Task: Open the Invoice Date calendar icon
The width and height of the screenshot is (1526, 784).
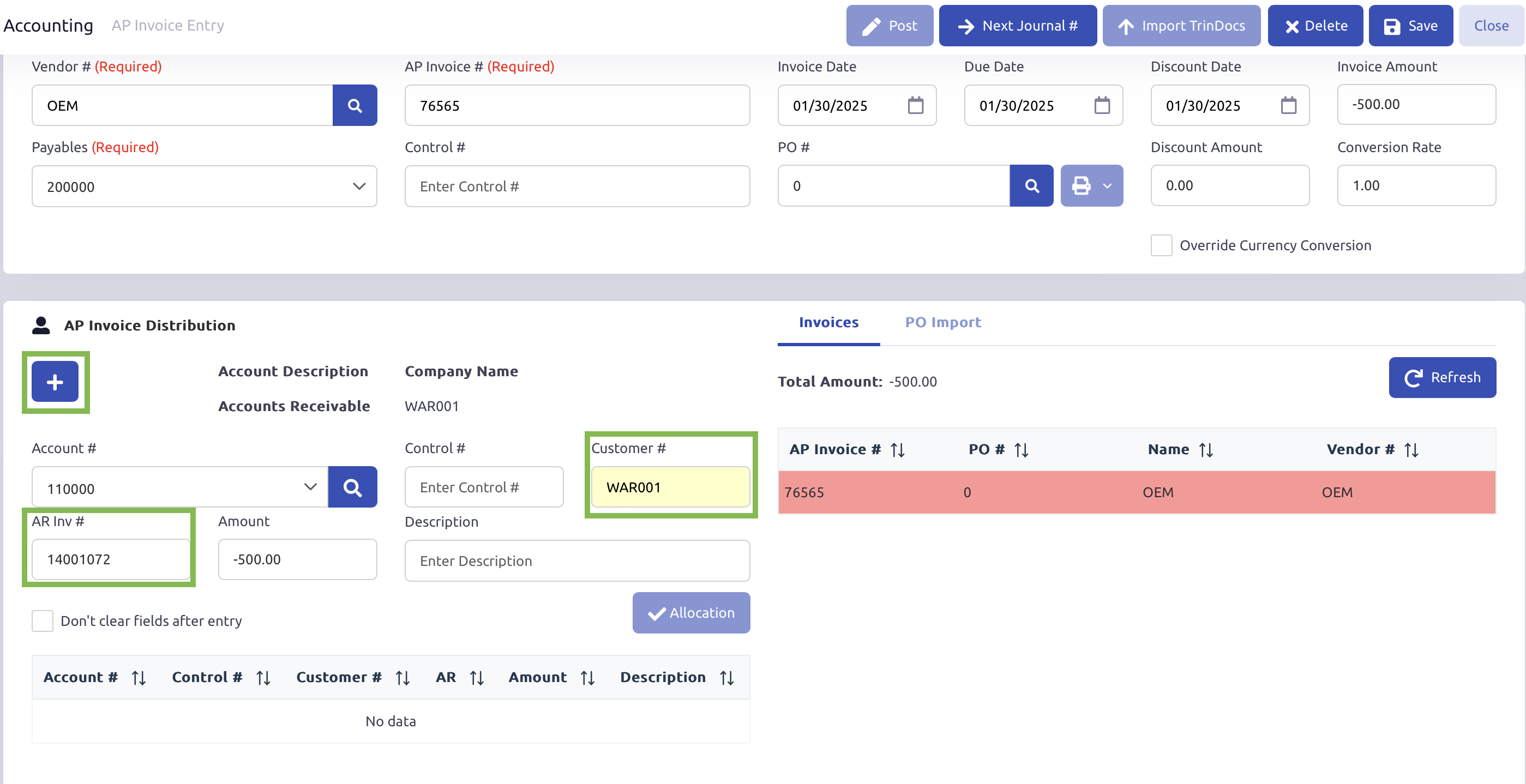Action: [915, 105]
